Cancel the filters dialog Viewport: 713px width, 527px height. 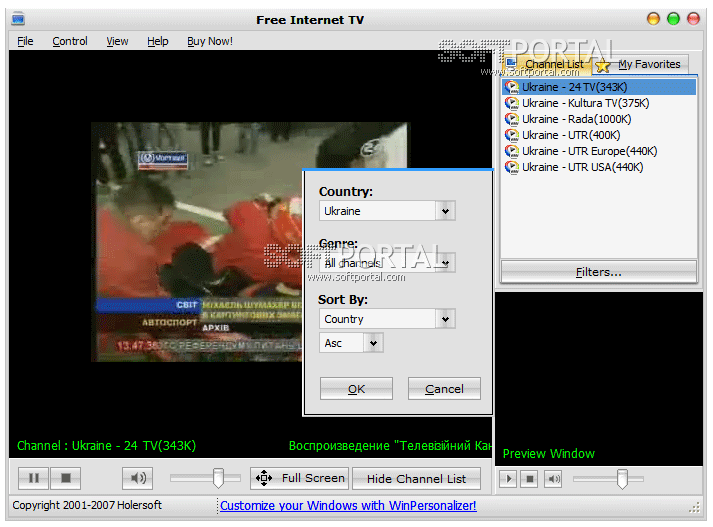pyautogui.click(x=444, y=389)
